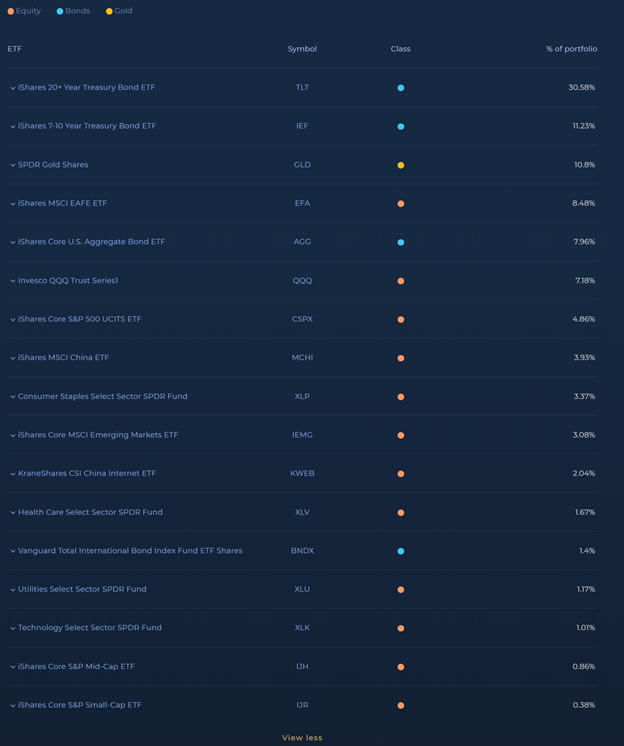Click the blue class dot for TLT
Image resolution: width=624 pixels, height=746 pixels.
tap(401, 88)
